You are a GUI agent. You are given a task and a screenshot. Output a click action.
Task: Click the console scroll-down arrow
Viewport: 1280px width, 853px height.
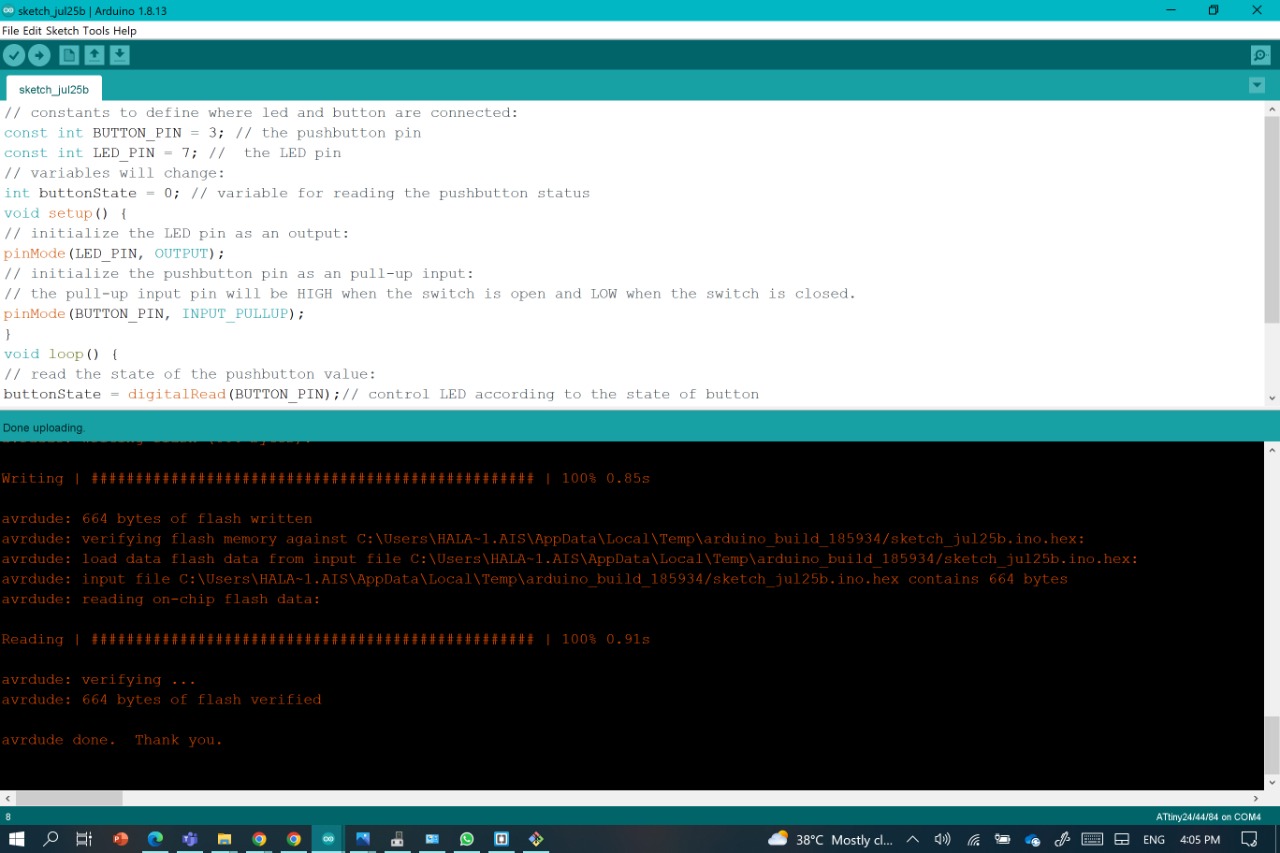pyautogui.click(x=1272, y=782)
